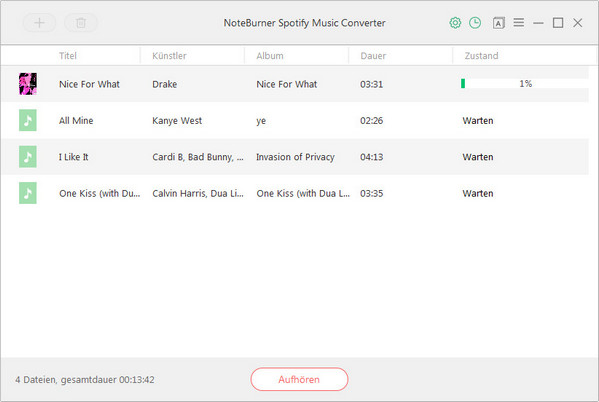Click artist Cardi B, Bad Bunny

198,157
